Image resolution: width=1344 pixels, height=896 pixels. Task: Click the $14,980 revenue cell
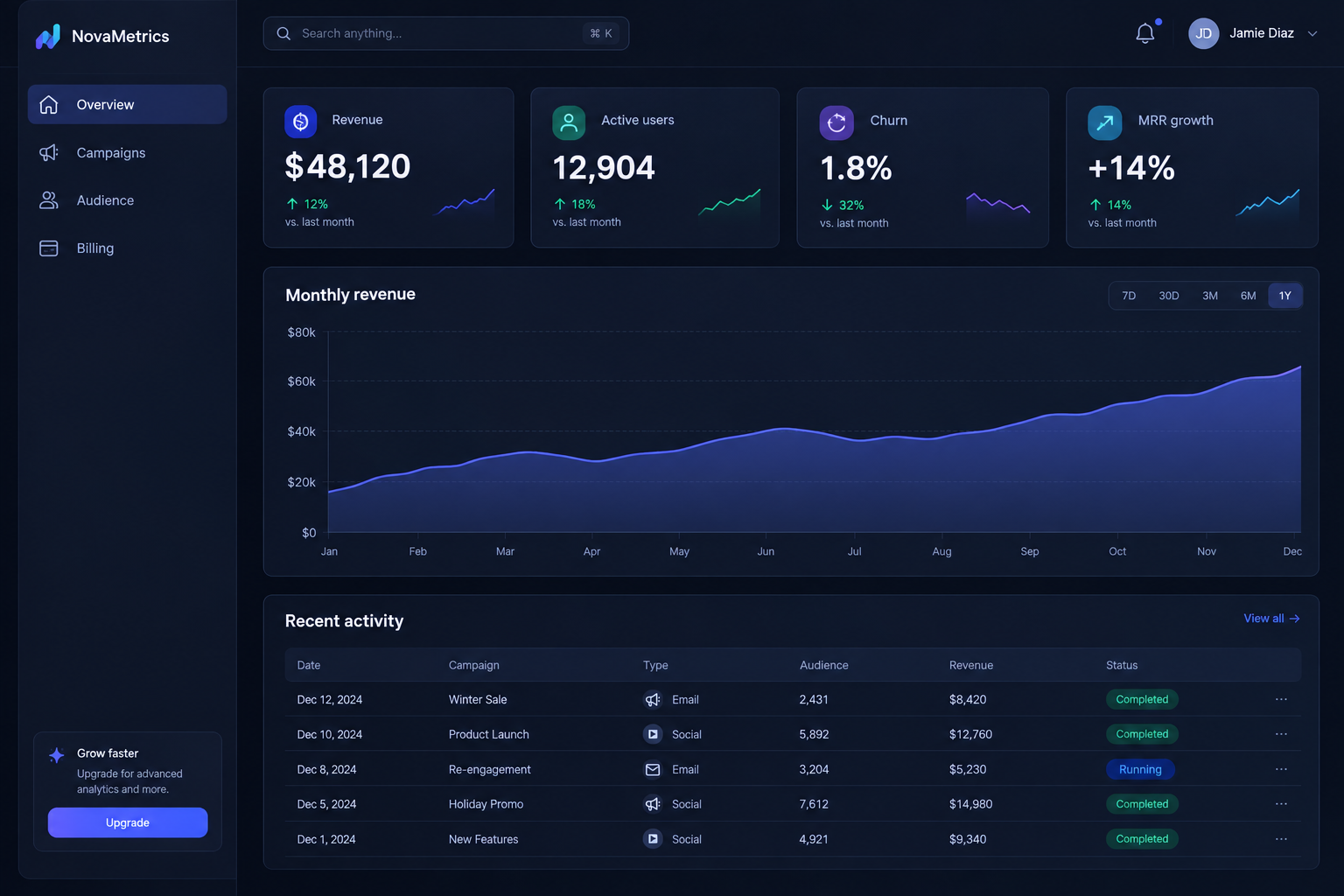[971, 804]
